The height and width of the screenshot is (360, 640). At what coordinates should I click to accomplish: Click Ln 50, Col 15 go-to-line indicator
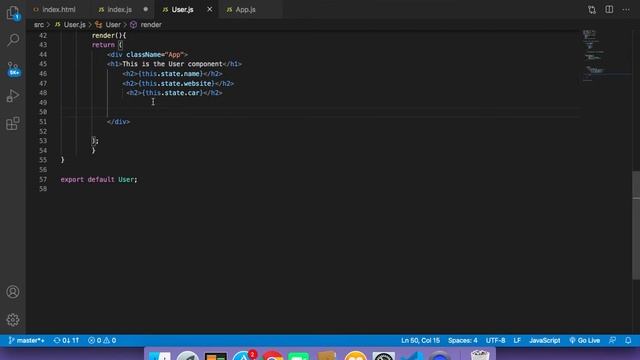pyautogui.click(x=420, y=340)
